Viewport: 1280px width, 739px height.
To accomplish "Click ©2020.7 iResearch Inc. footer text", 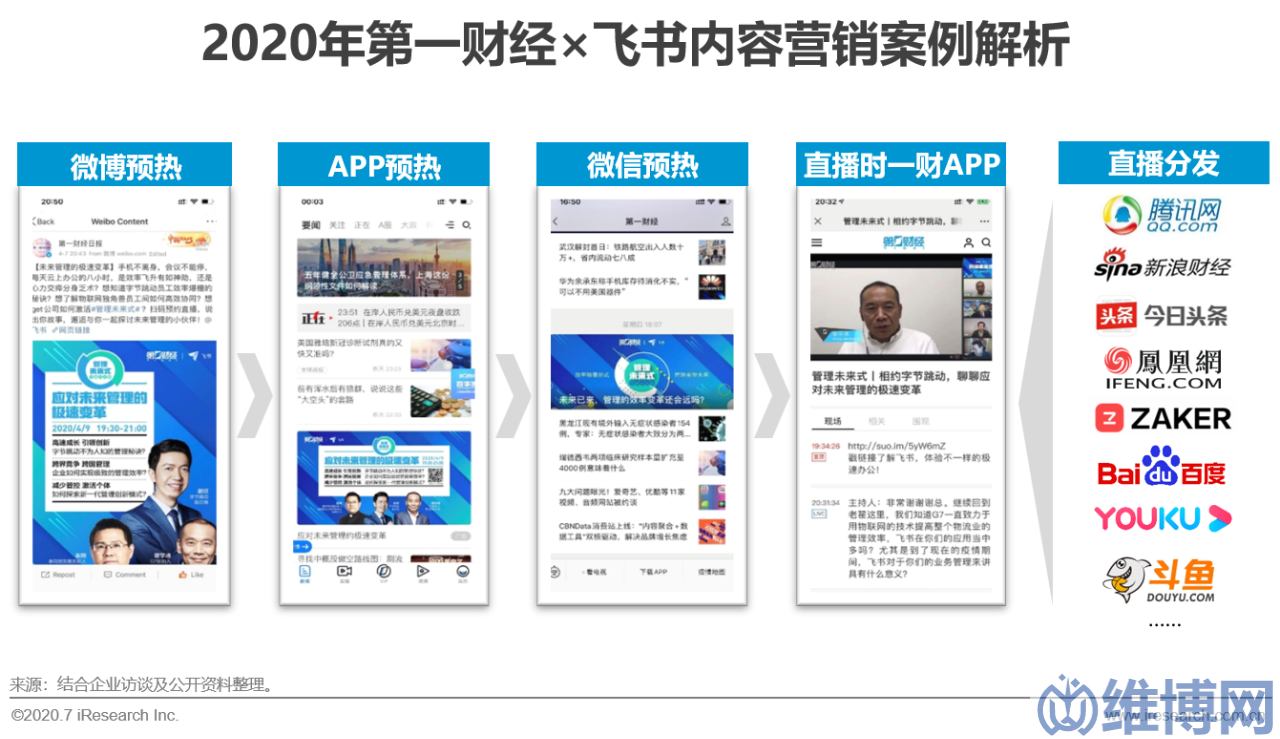I will coord(95,716).
